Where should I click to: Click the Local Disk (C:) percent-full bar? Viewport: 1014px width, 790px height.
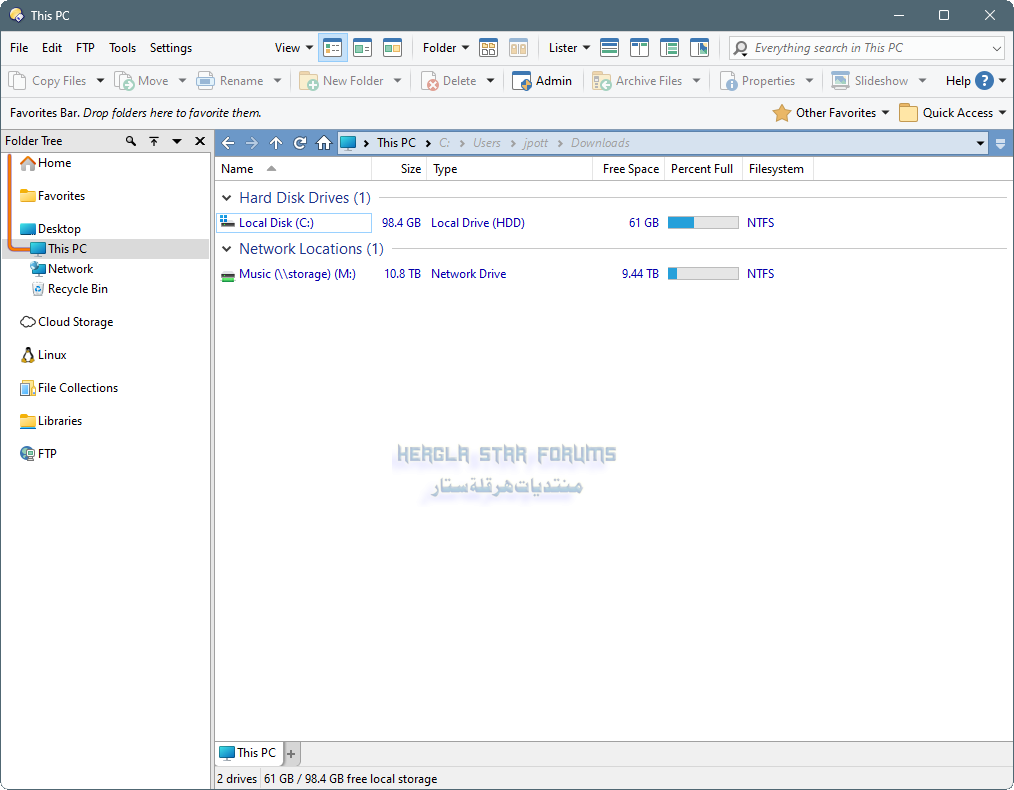tap(703, 223)
